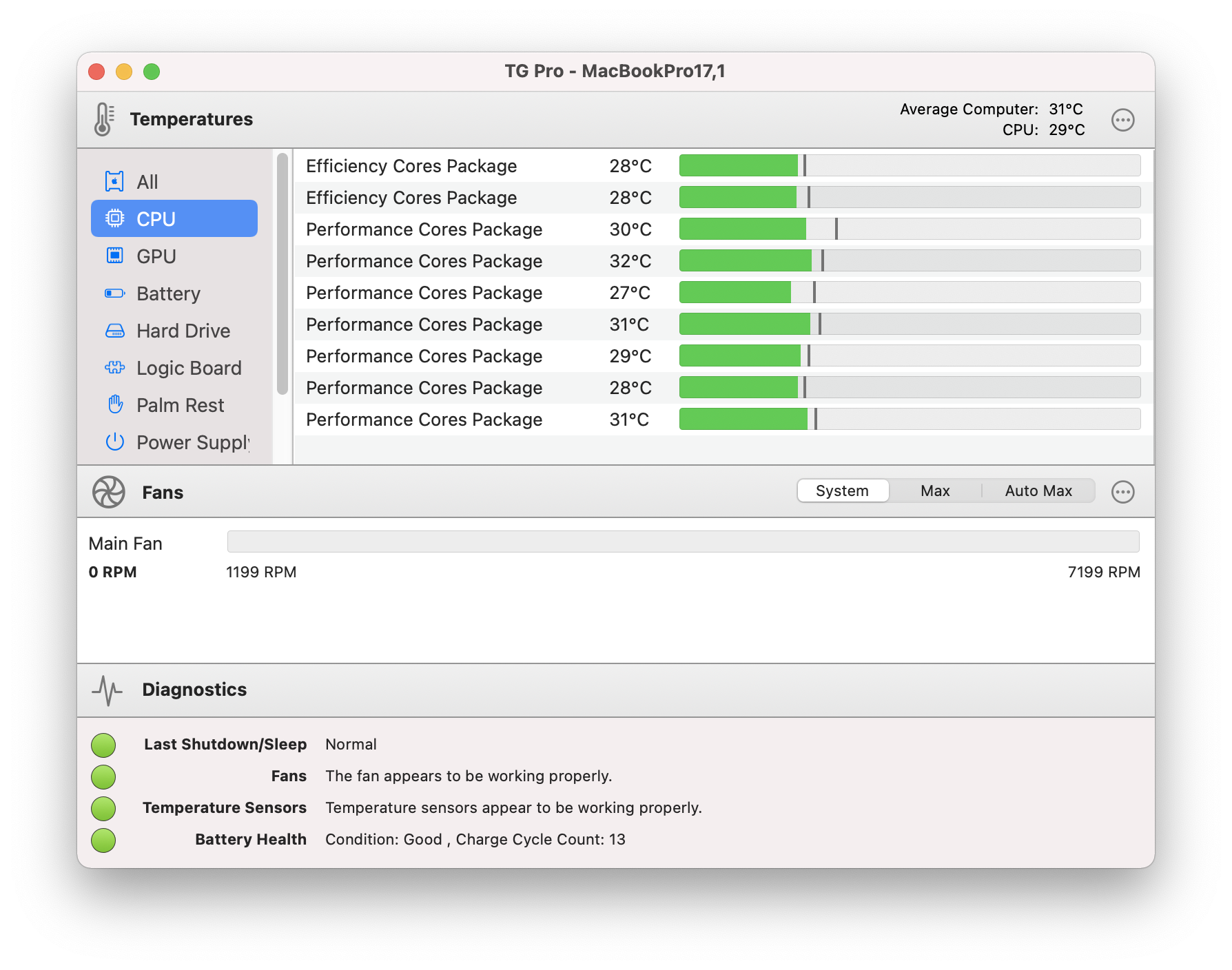1232x970 pixels.
Task: Click window title TG Pro - MacBookPro17,1
Action: (615, 71)
